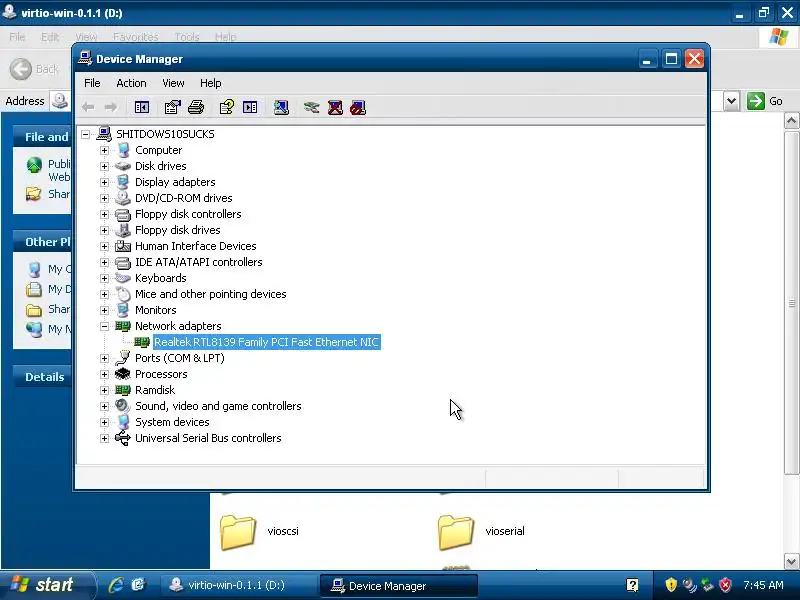Click the DVD/CD-ROM drives icon
Viewport: 800px width, 600px height.
coord(122,198)
